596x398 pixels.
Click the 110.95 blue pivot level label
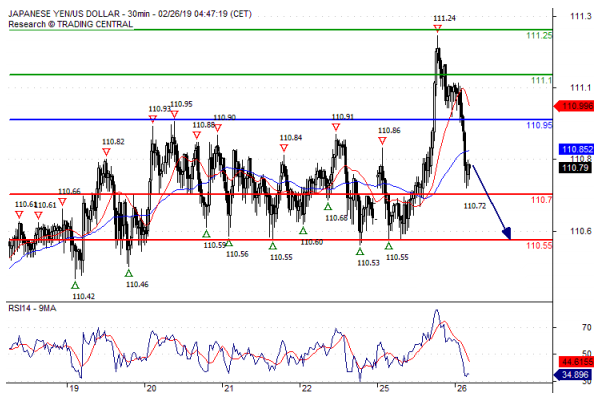pyautogui.click(x=539, y=125)
